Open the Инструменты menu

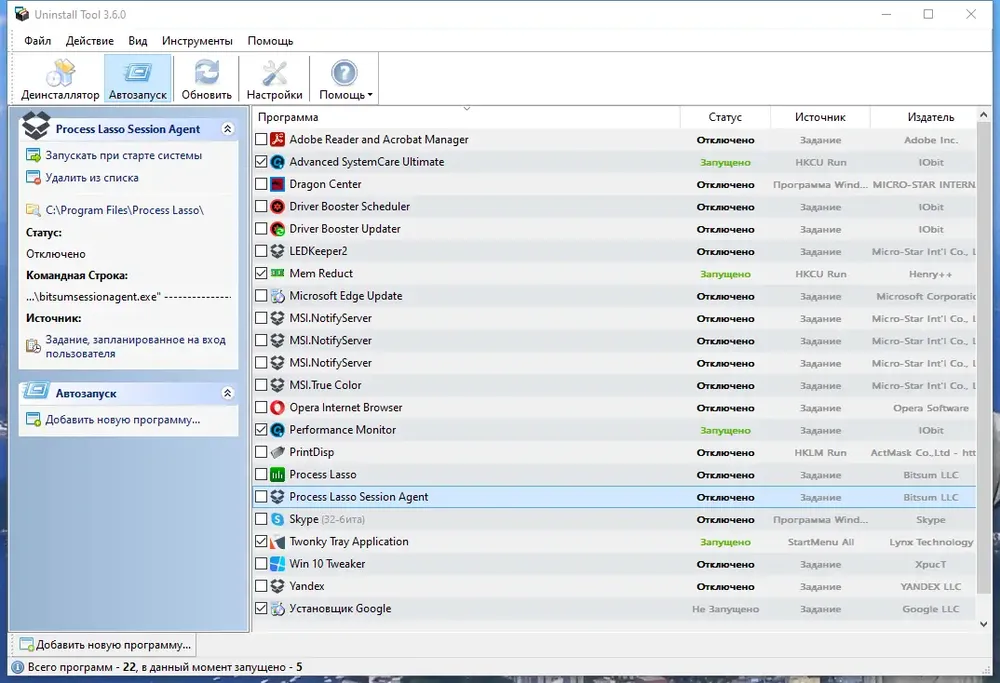coord(197,41)
